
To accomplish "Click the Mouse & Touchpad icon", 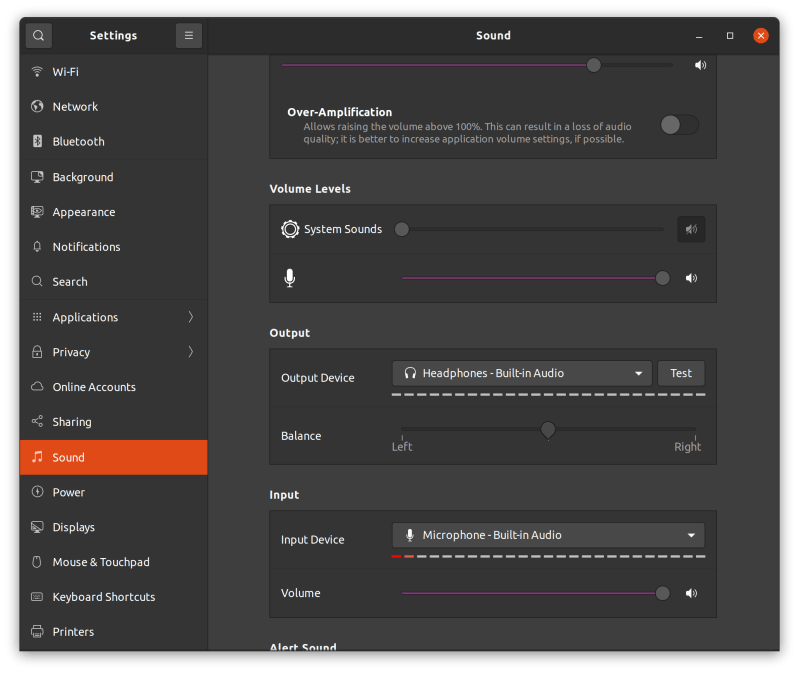I will 37,562.
